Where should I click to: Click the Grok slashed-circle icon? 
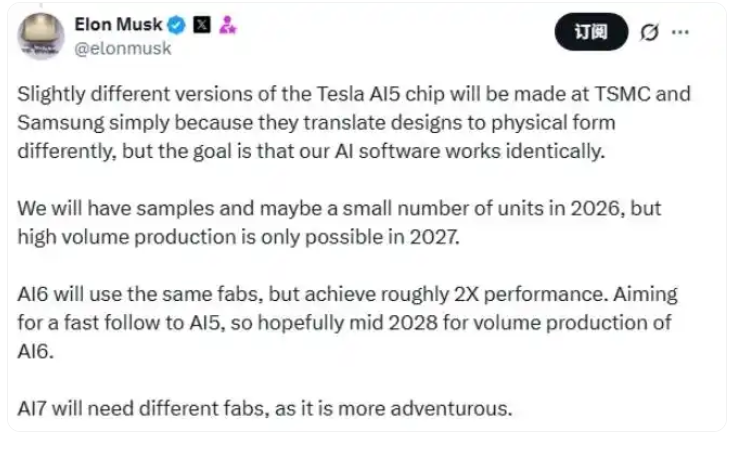[x=648, y=32]
